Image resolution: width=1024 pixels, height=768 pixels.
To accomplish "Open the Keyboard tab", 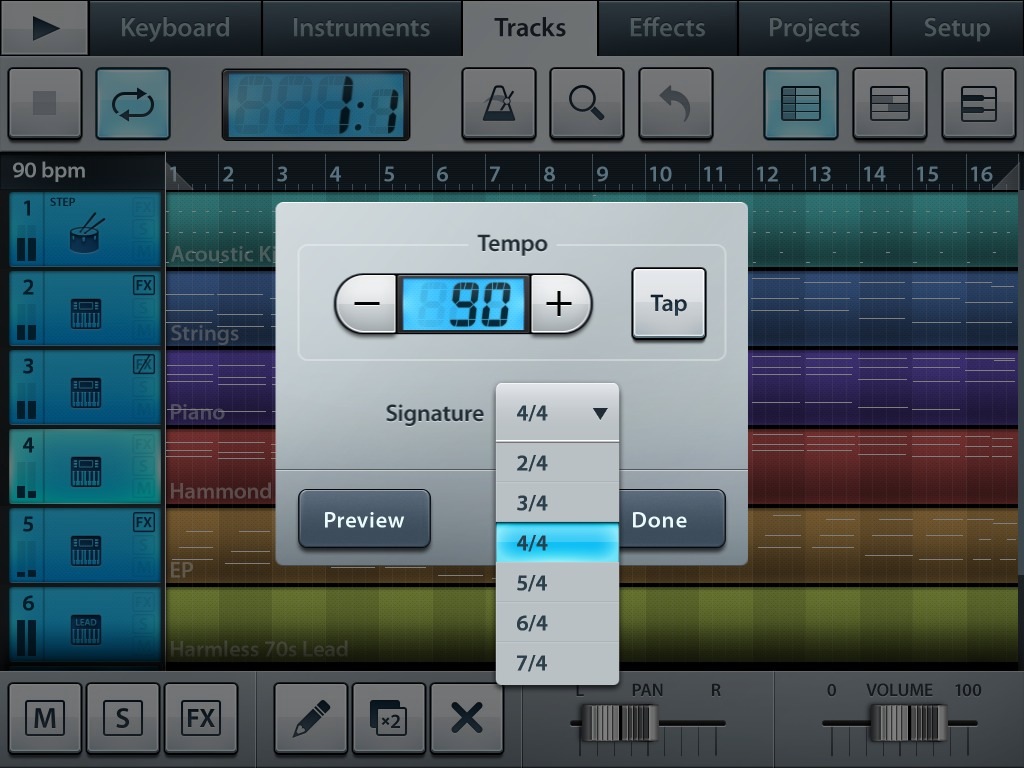I will pyautogui.click(x=175, y=27).
